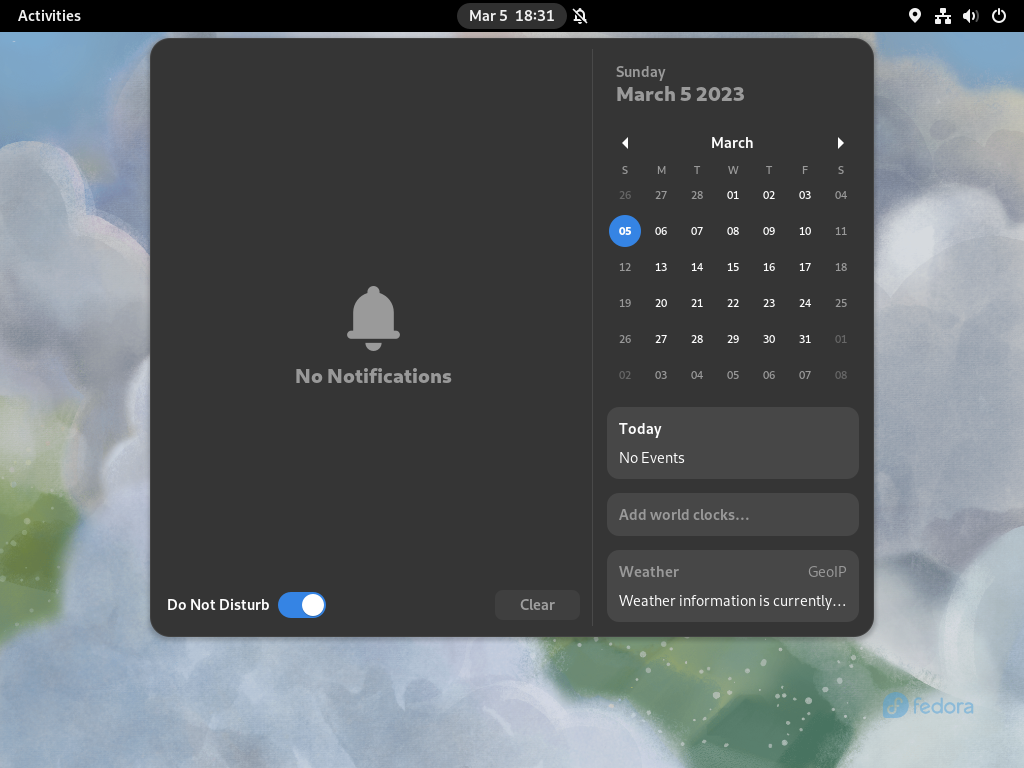Choose March 14 in the calendar
The height and width of the screenshot is (768, 1024).
[x=697, y=267]
